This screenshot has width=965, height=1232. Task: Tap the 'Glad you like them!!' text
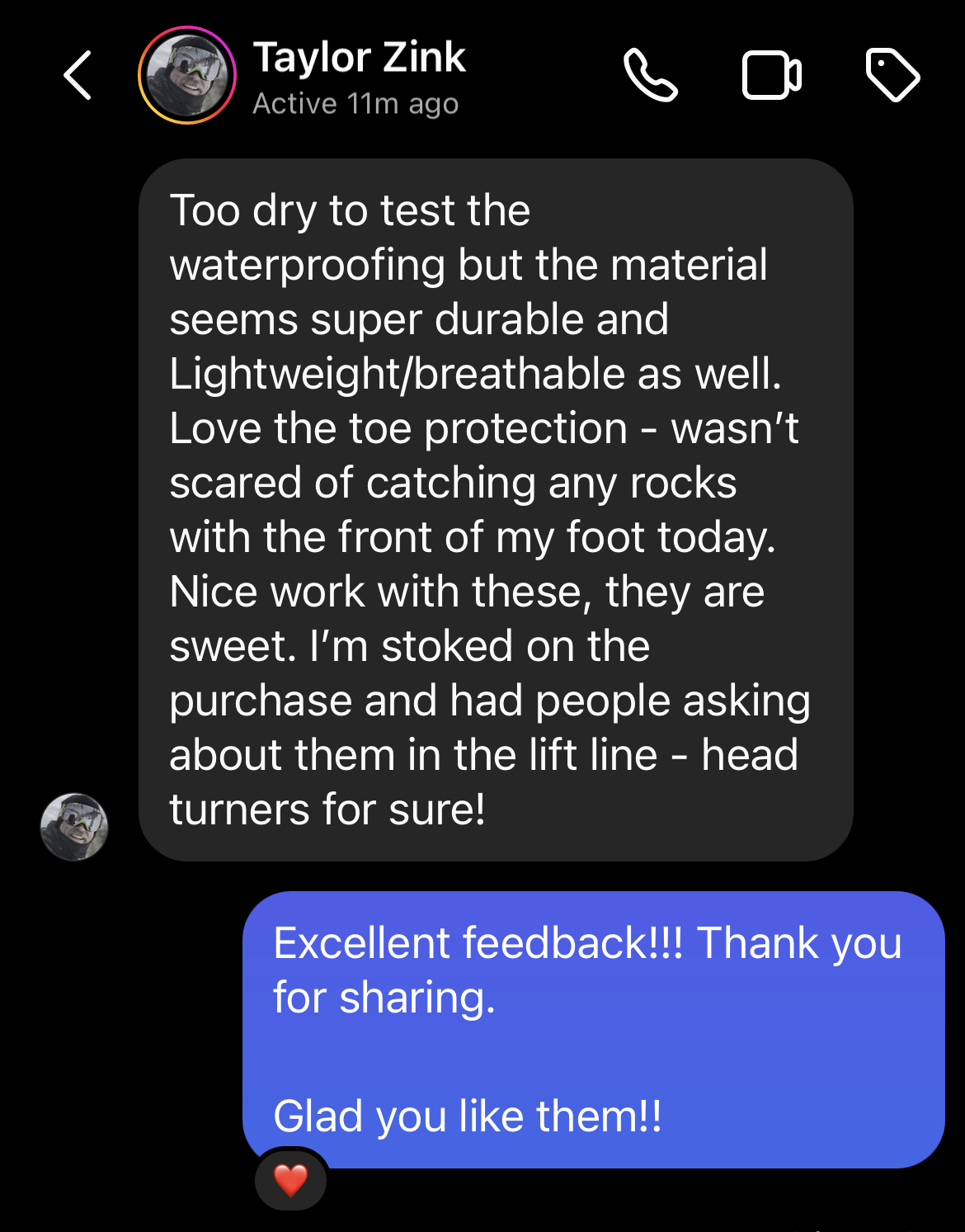point(468,1116)
